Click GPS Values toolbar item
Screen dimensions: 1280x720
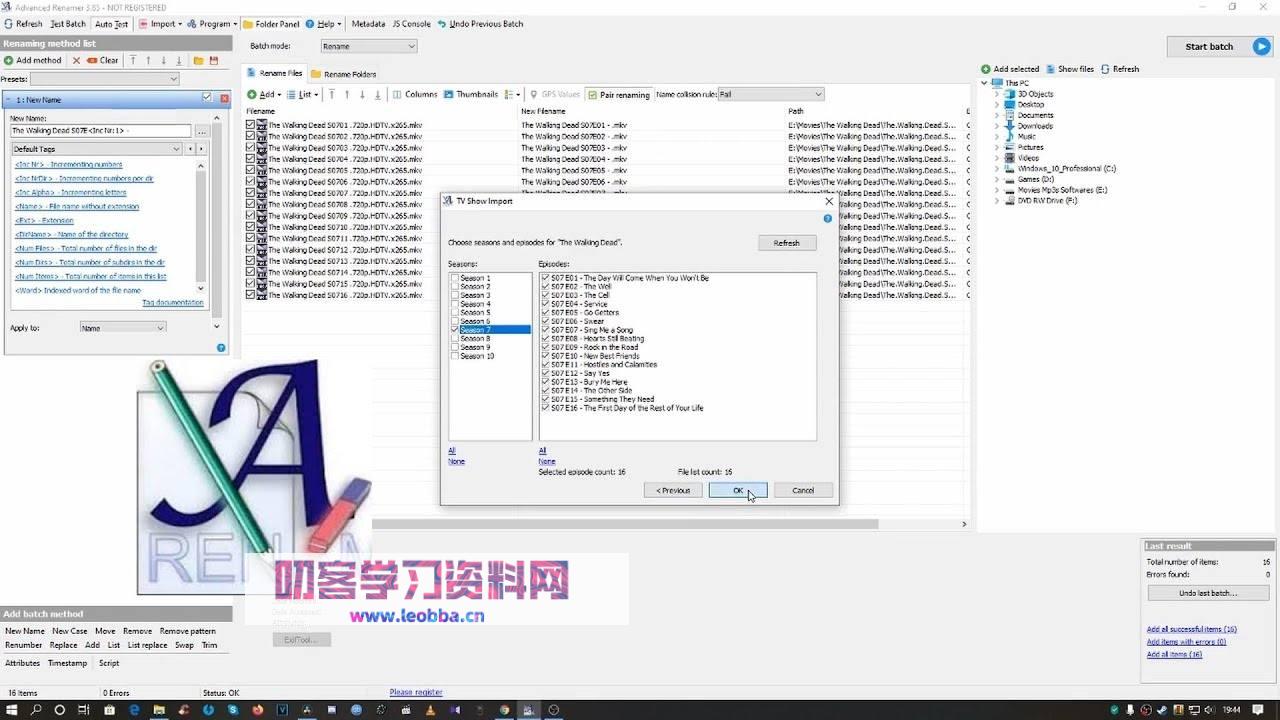pos(555,94)
